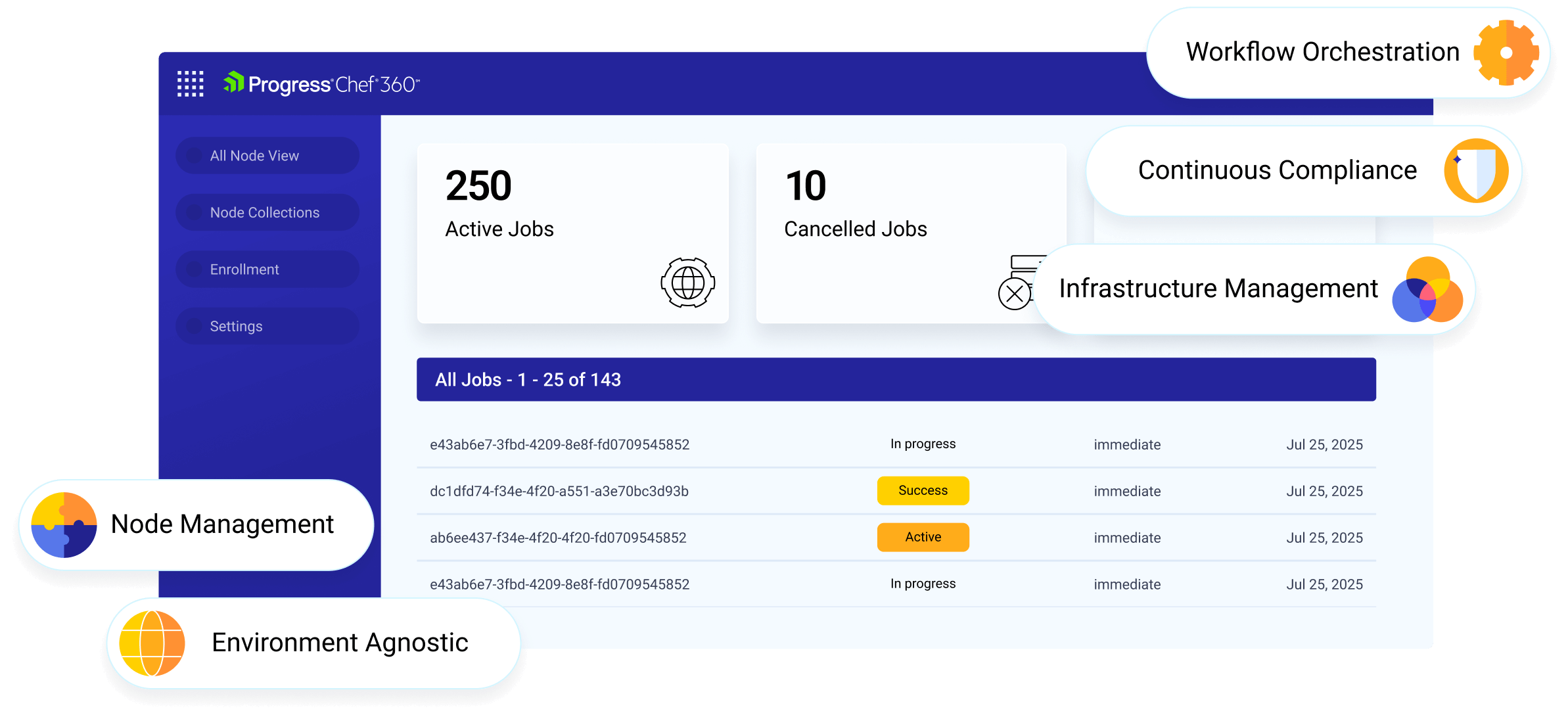Click the Node Management puzzle icon
1568x717 pixels.
pos(64,524)
